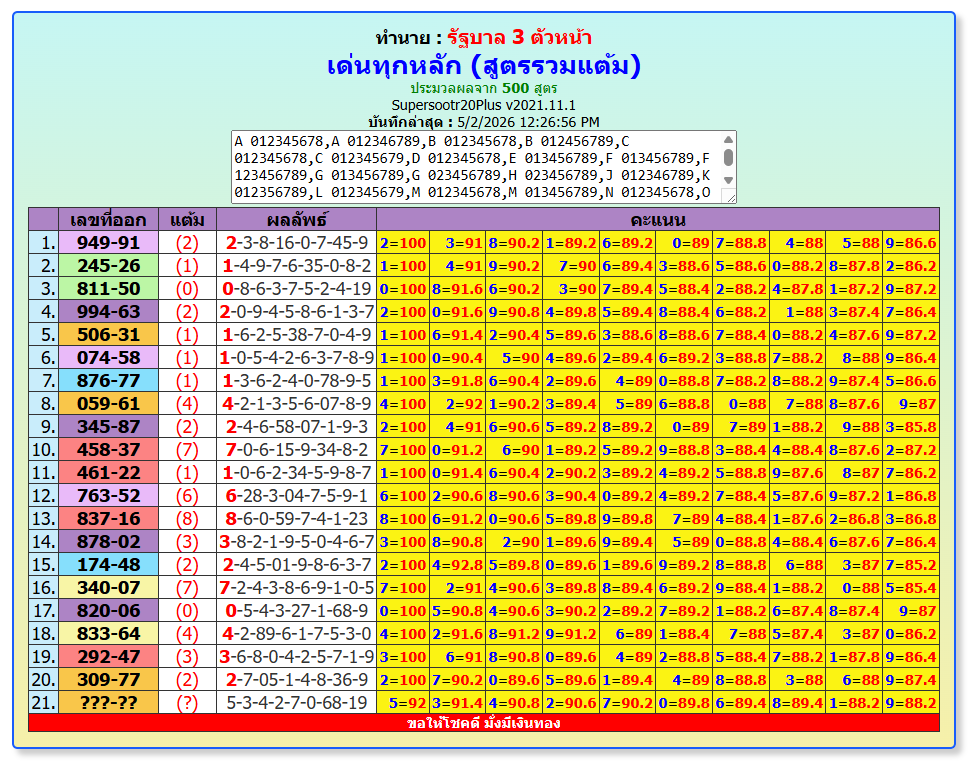The image size is (972, 770).
Task: Click result 8-6-0-59-7-4-1-23
Action: click(x=296, y=518)
